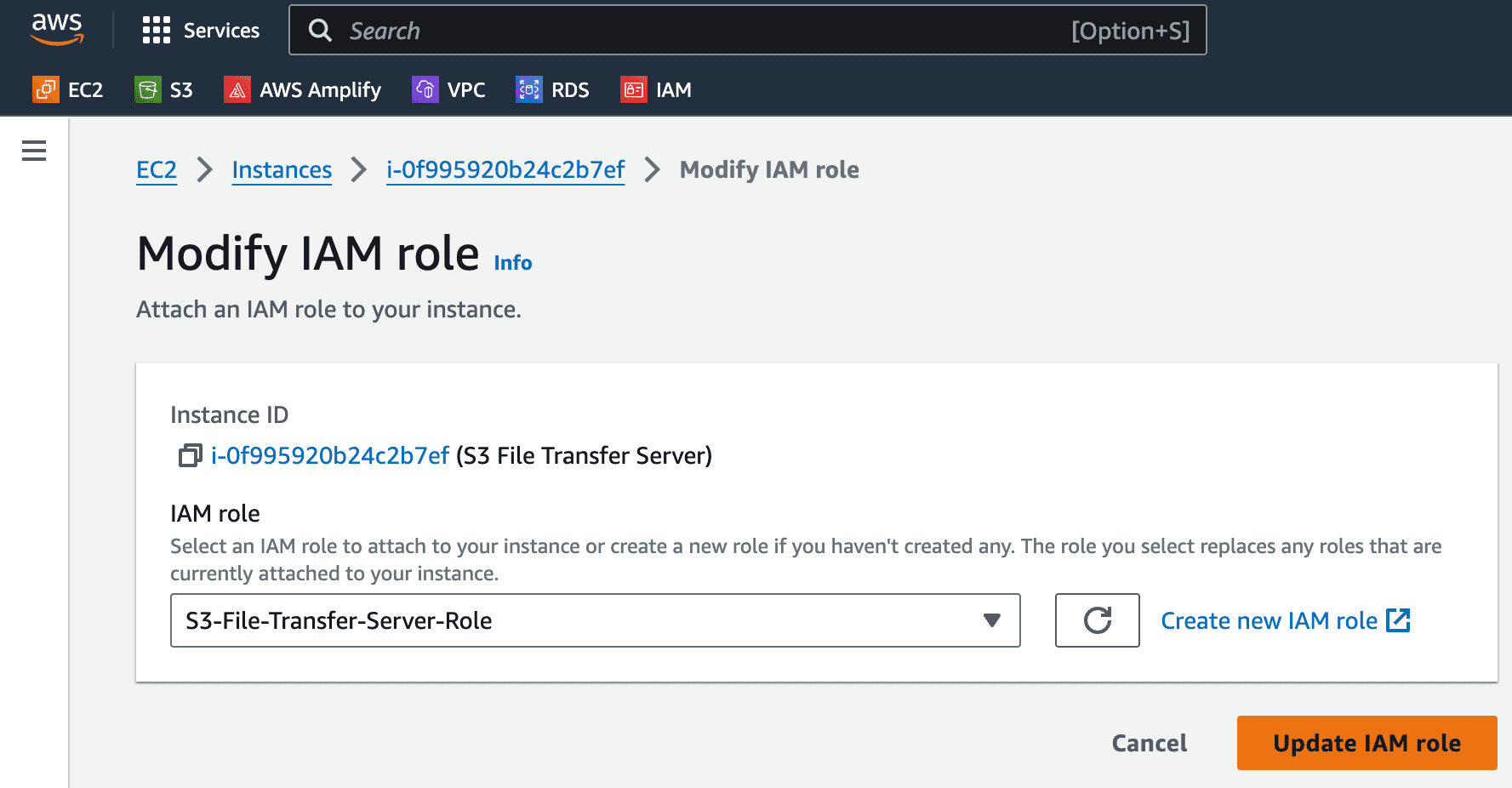
Task: Select VPC label in favorites bar
Action: pos(466,90)
